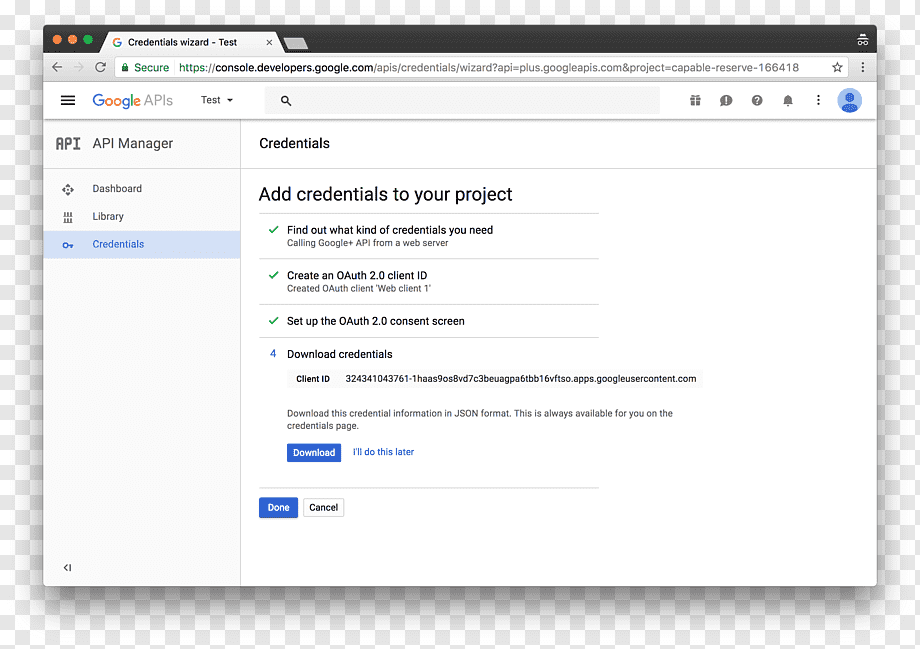Open Dashboard in the sidebar
This screenshot has width=920, height=649.
coord(141,189)
